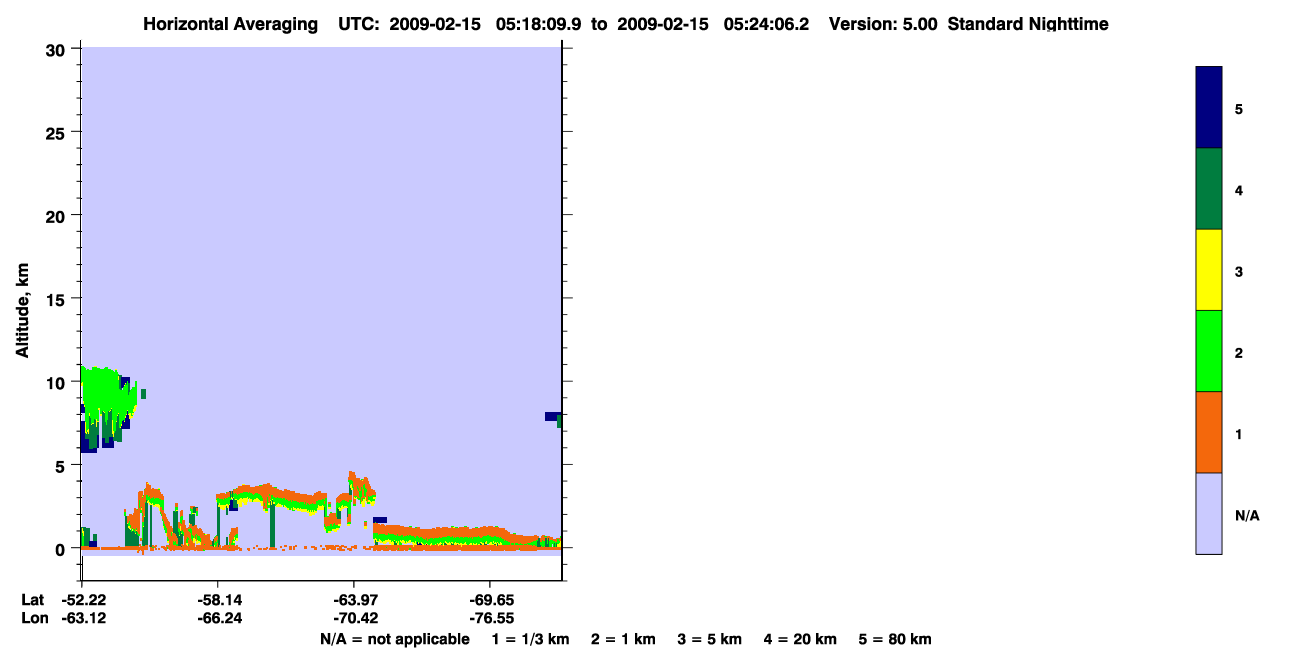
Task: Click the colorbar label 3
Action: [1239, 272]
